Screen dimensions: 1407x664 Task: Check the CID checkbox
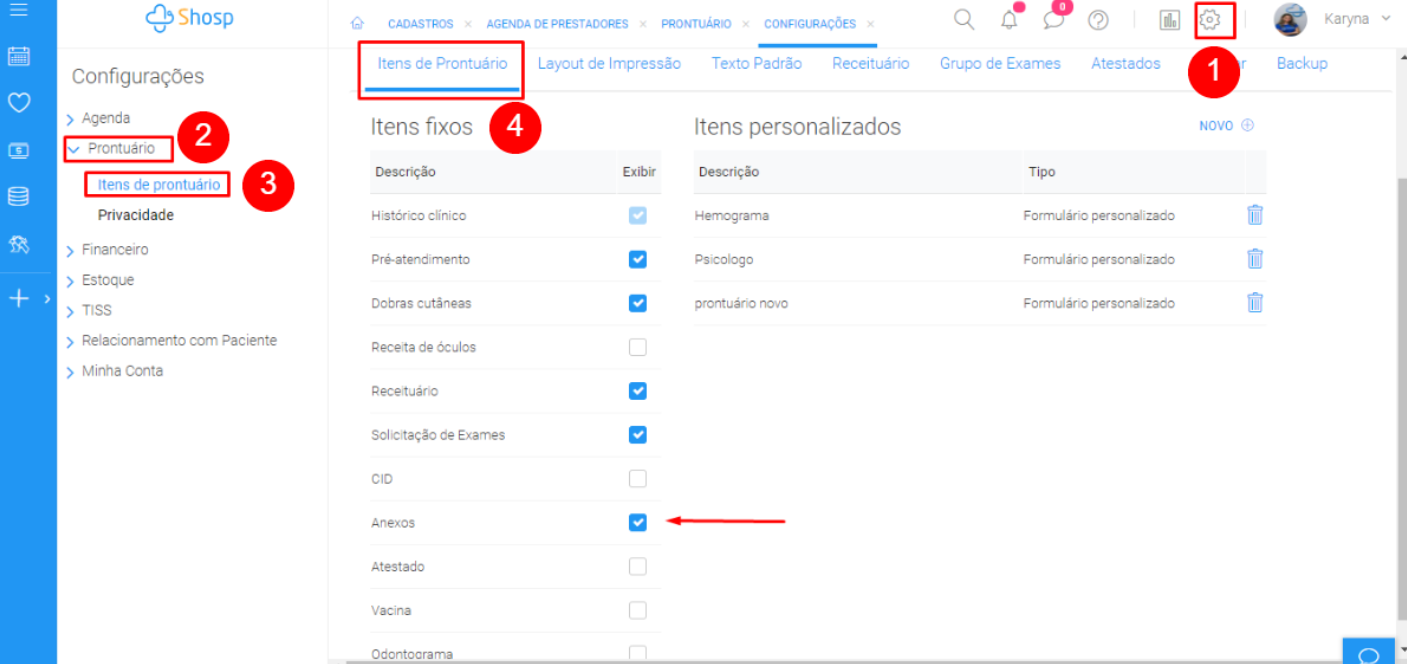pos(638,479)
